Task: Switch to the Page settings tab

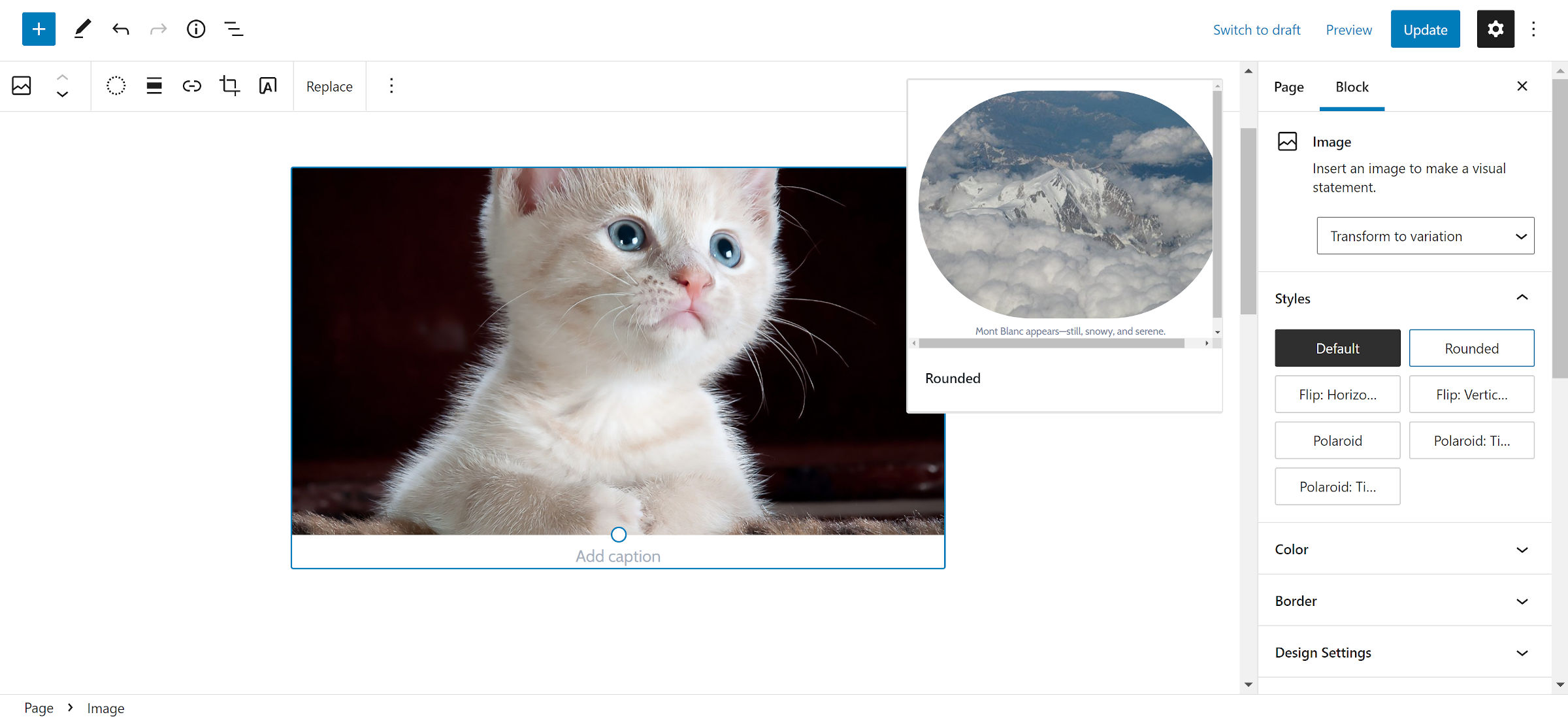Action: pyautogui.click(x=1288, y=86)
